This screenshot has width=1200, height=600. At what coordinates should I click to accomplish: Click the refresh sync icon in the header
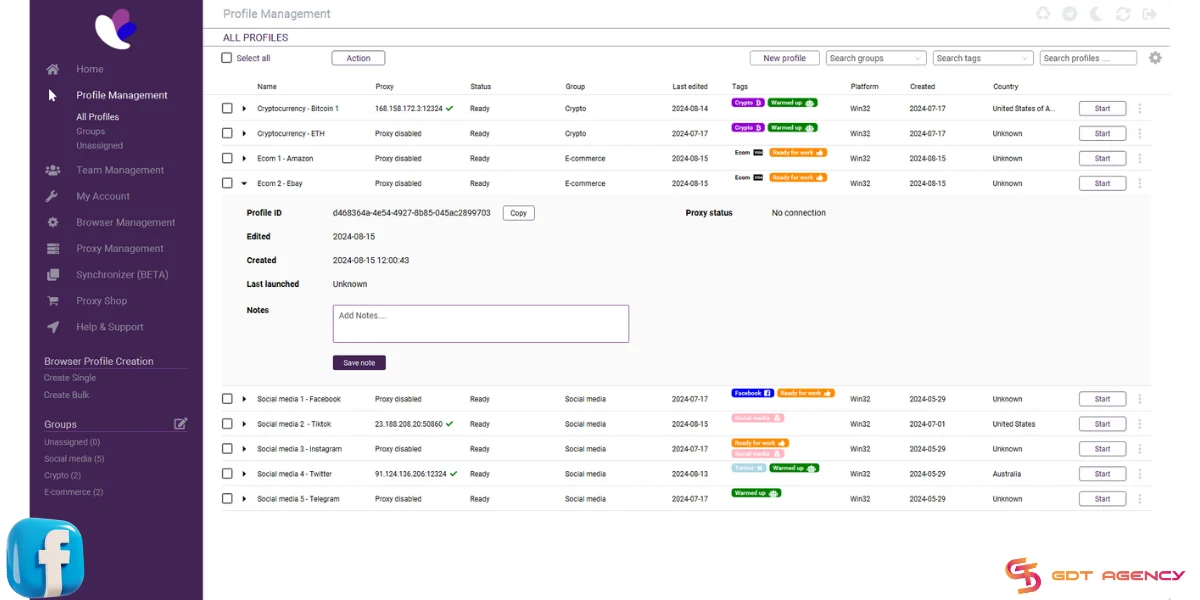1123,14
